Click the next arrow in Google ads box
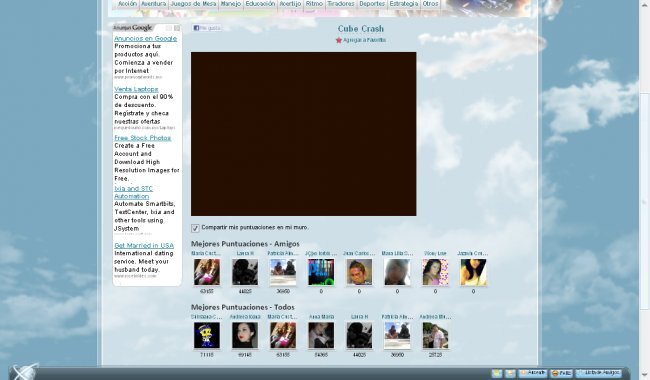The image size is (650, 380). coord(177,28)
